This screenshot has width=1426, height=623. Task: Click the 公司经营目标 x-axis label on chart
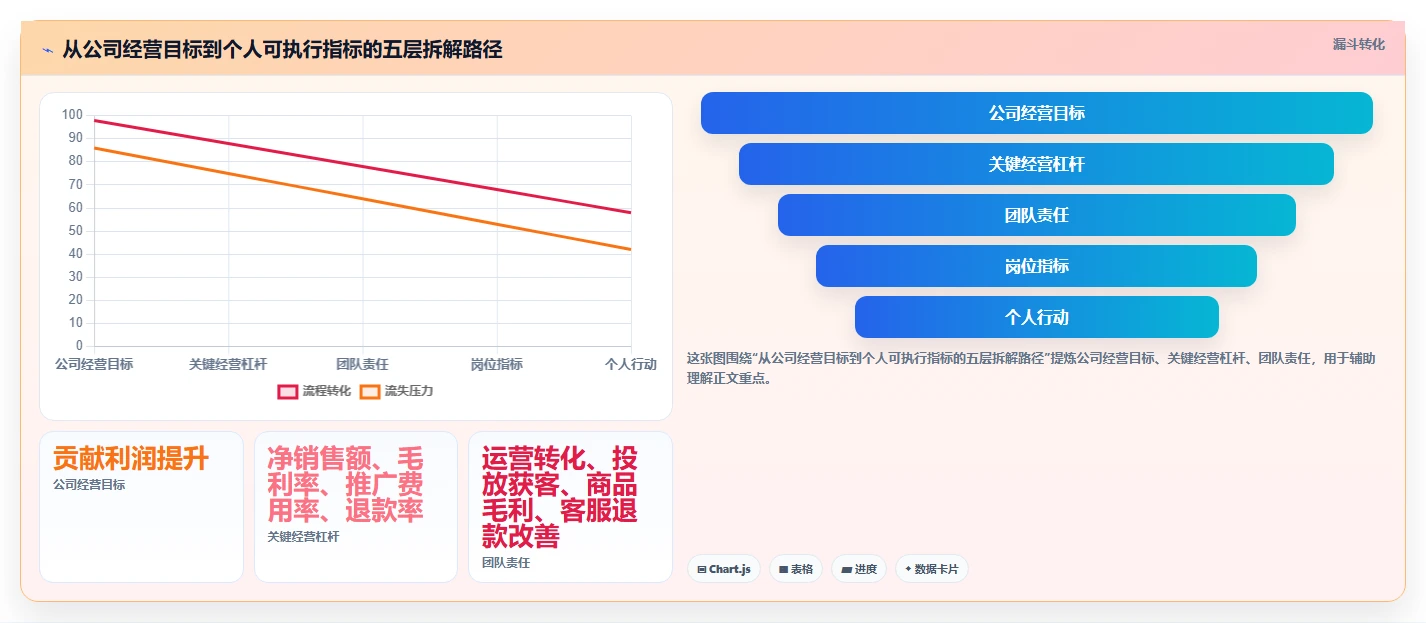(94, 364)
